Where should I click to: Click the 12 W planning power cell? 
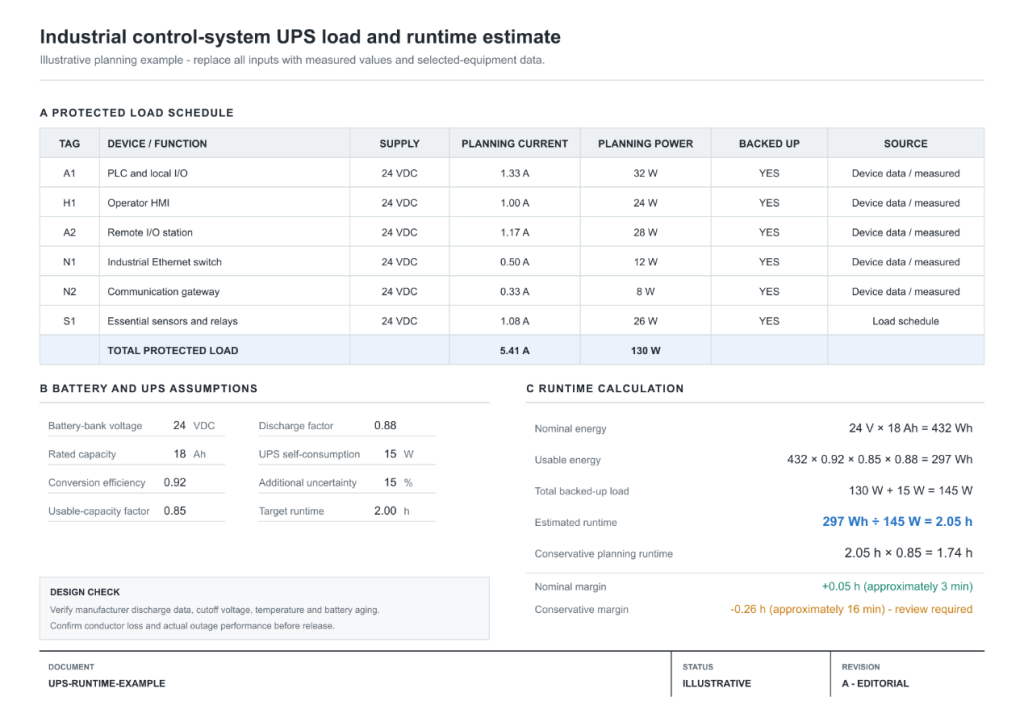tap(645, 262)
